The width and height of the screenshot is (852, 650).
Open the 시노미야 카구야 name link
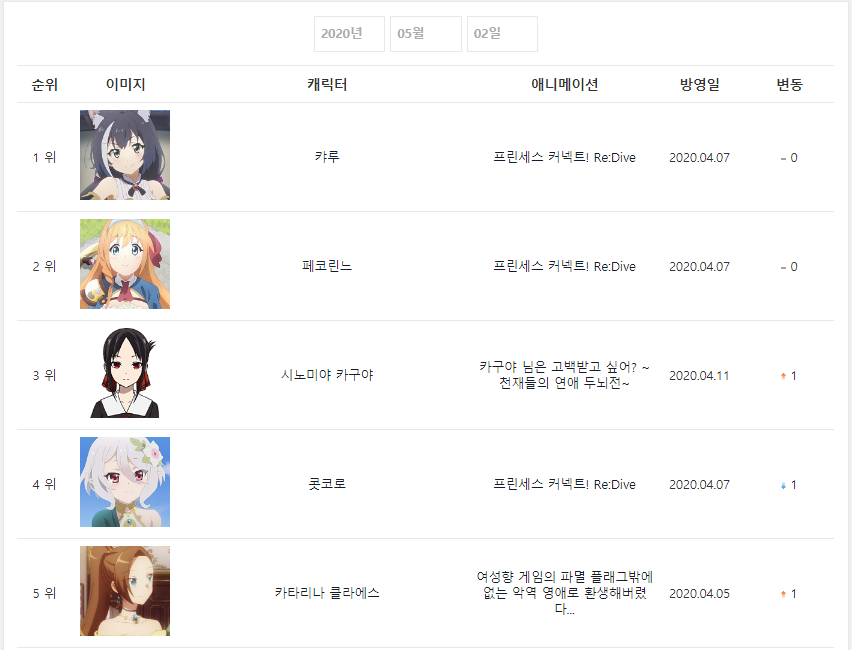pos(327,375)
